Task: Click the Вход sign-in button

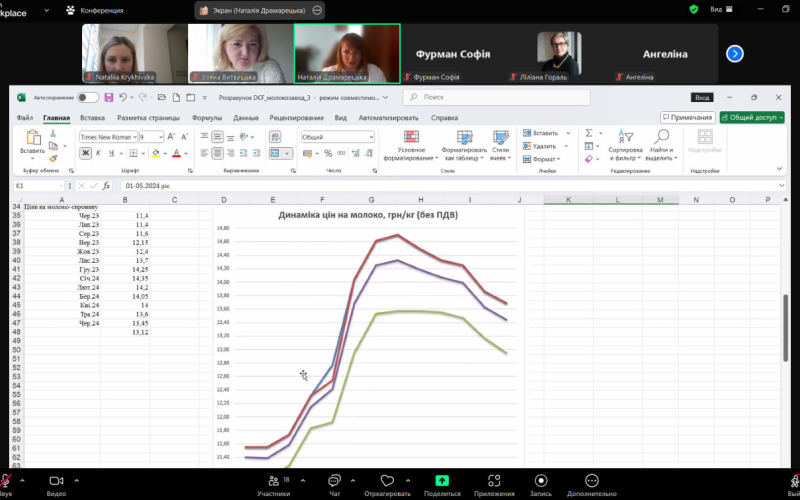Action: (702, 97)
